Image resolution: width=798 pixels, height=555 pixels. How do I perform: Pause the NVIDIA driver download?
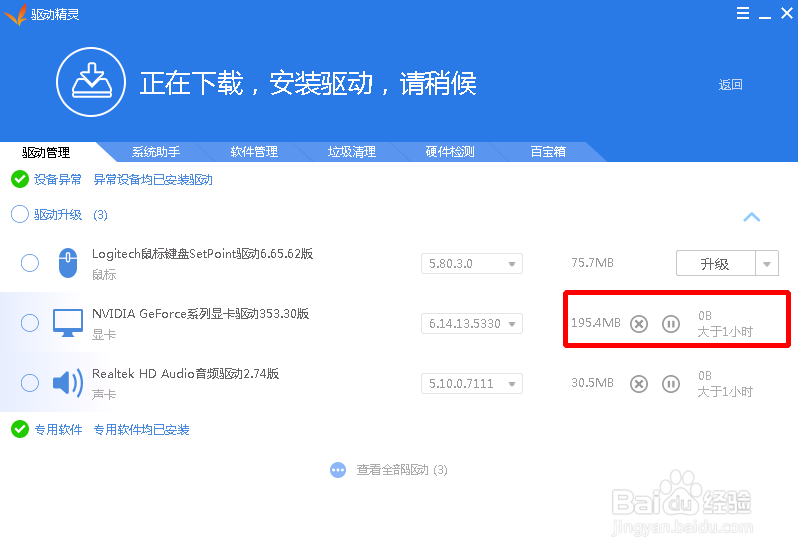[x=671, y=324]
